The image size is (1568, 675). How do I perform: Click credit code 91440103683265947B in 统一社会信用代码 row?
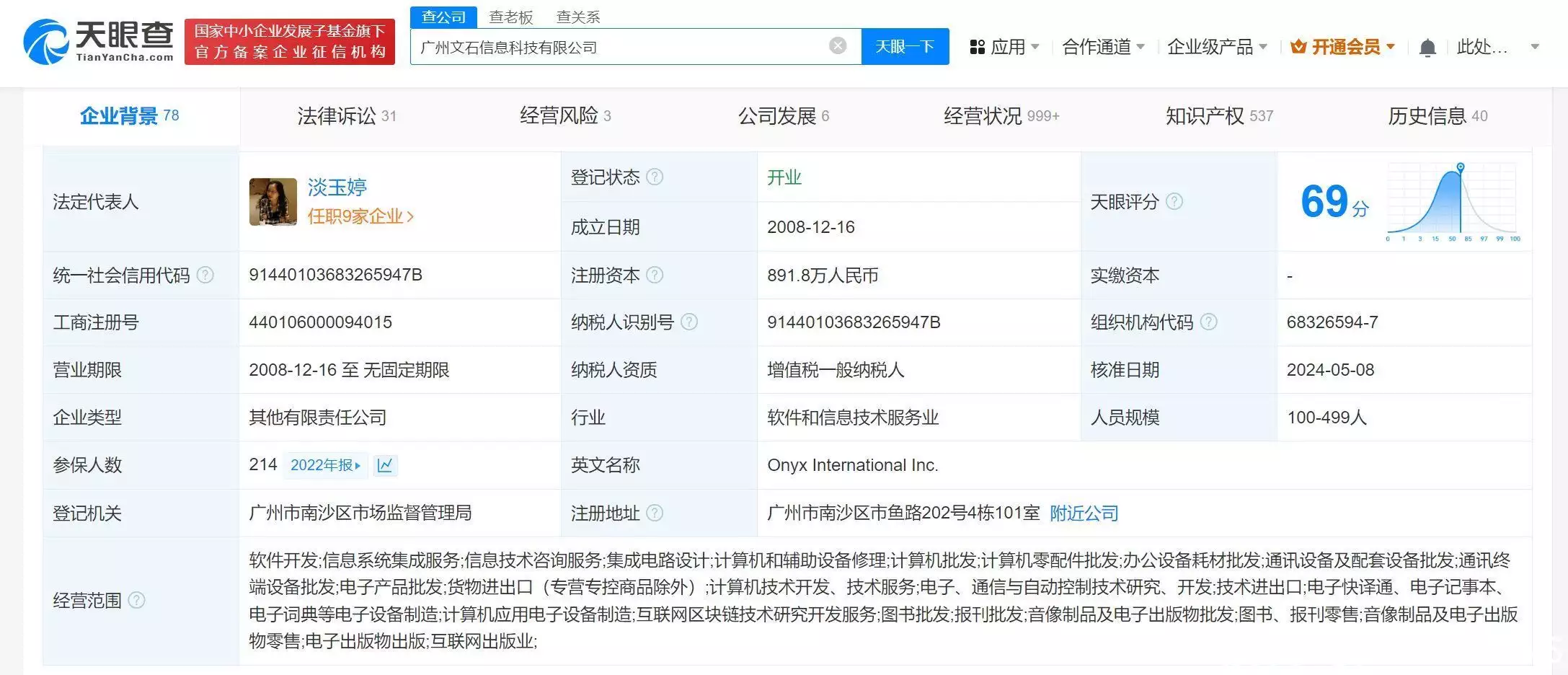[336, 275]
